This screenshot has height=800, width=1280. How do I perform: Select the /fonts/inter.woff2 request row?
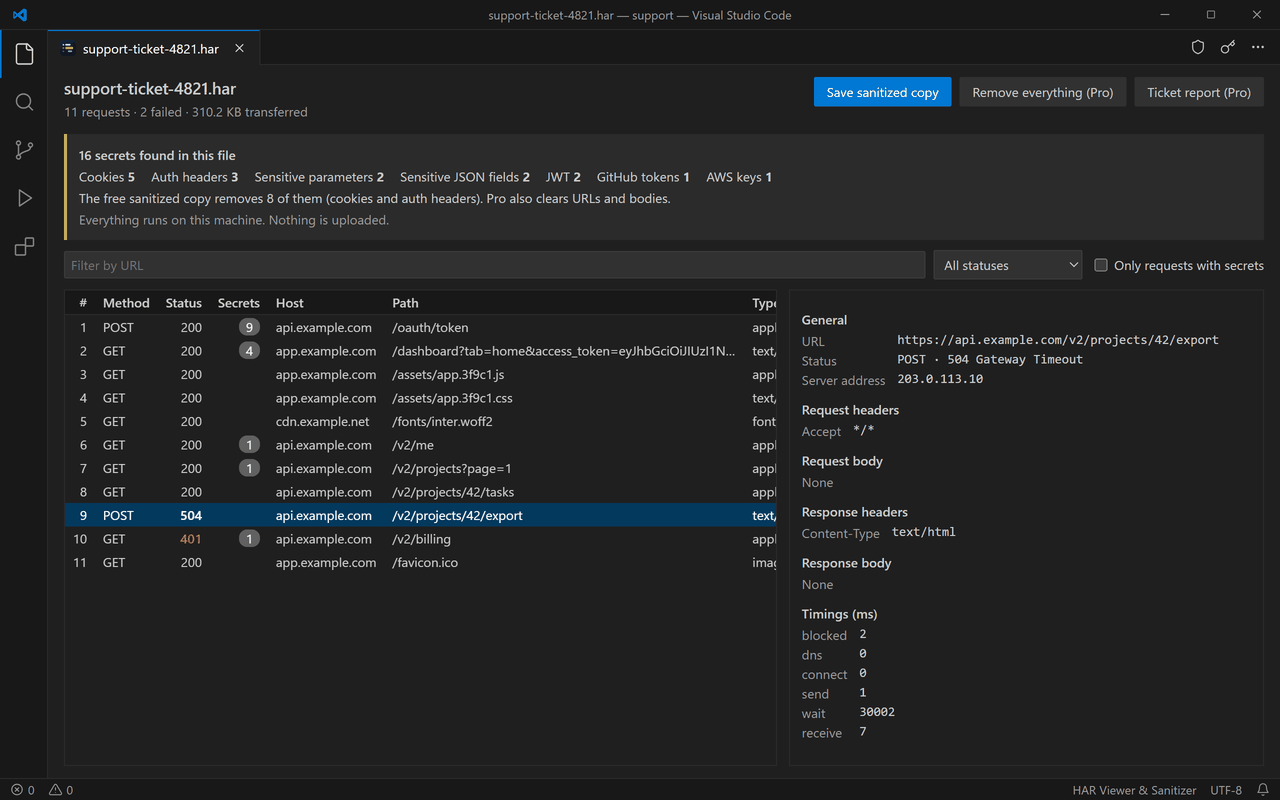(x=421, y=421)
